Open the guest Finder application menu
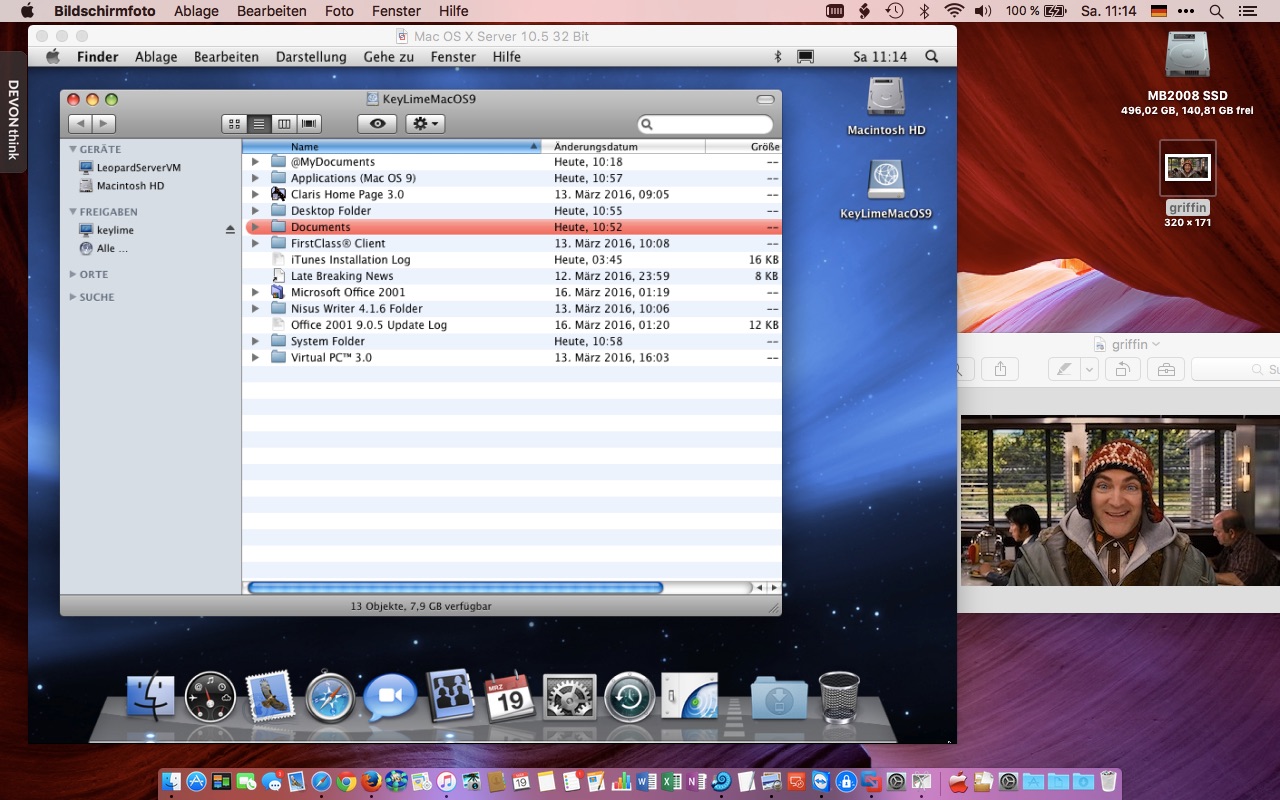 (x=98, y=57)
